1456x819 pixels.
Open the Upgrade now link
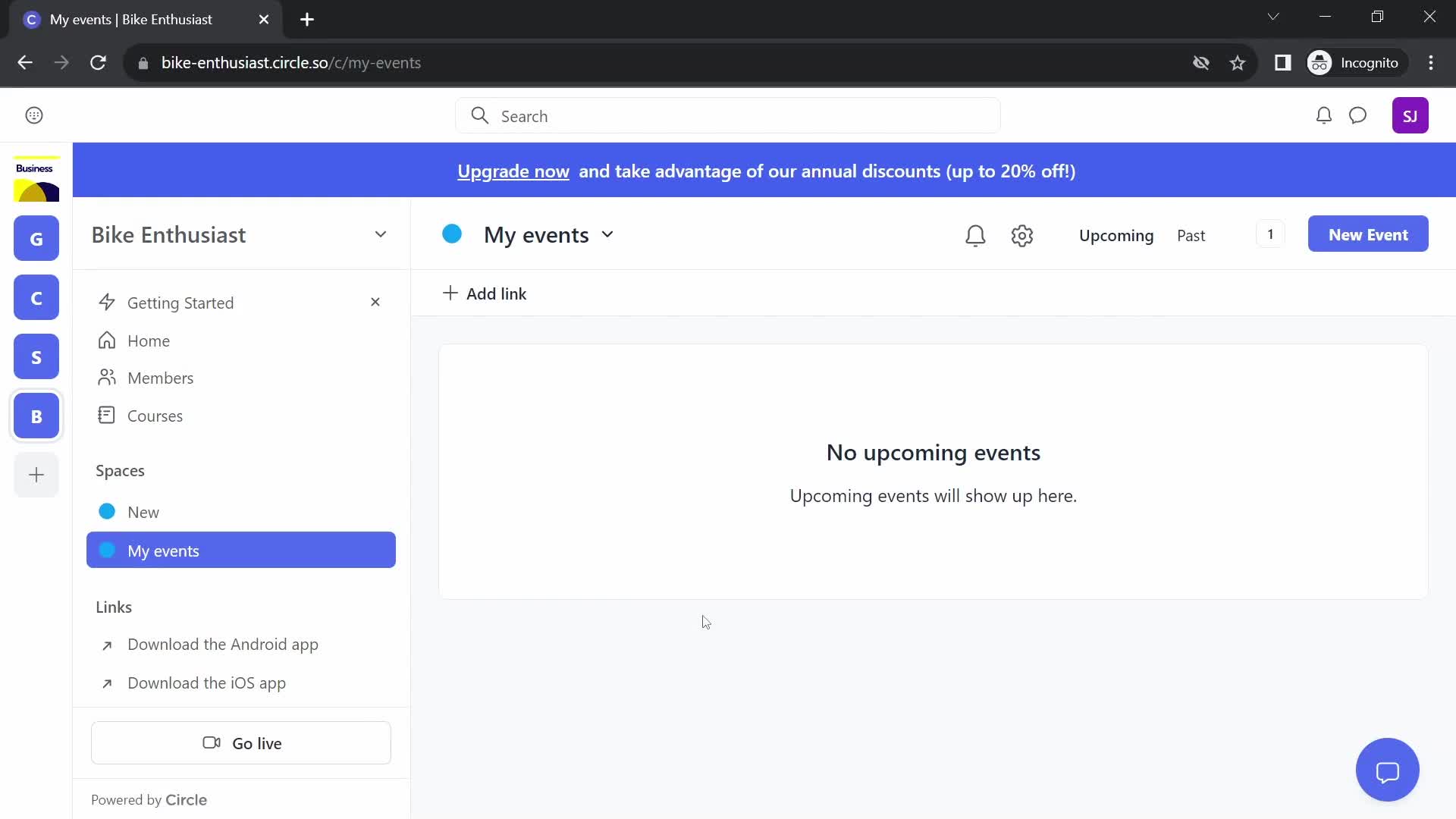coord(513,170)
